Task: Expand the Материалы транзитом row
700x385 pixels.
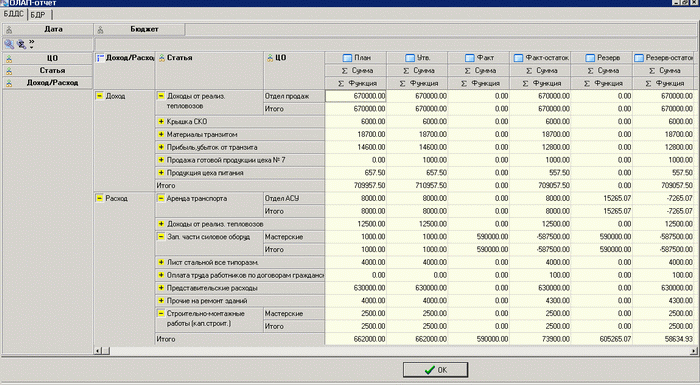Action: (161, 134)
